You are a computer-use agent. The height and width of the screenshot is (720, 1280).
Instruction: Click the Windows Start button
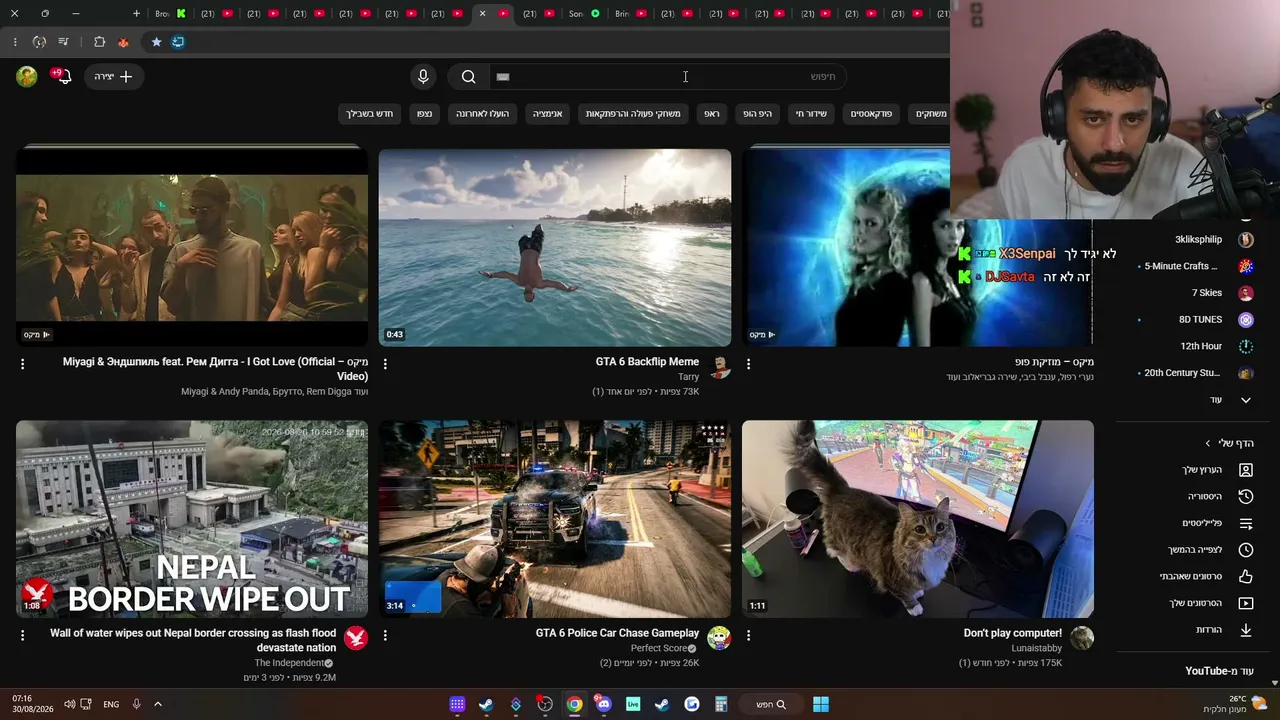821,704
